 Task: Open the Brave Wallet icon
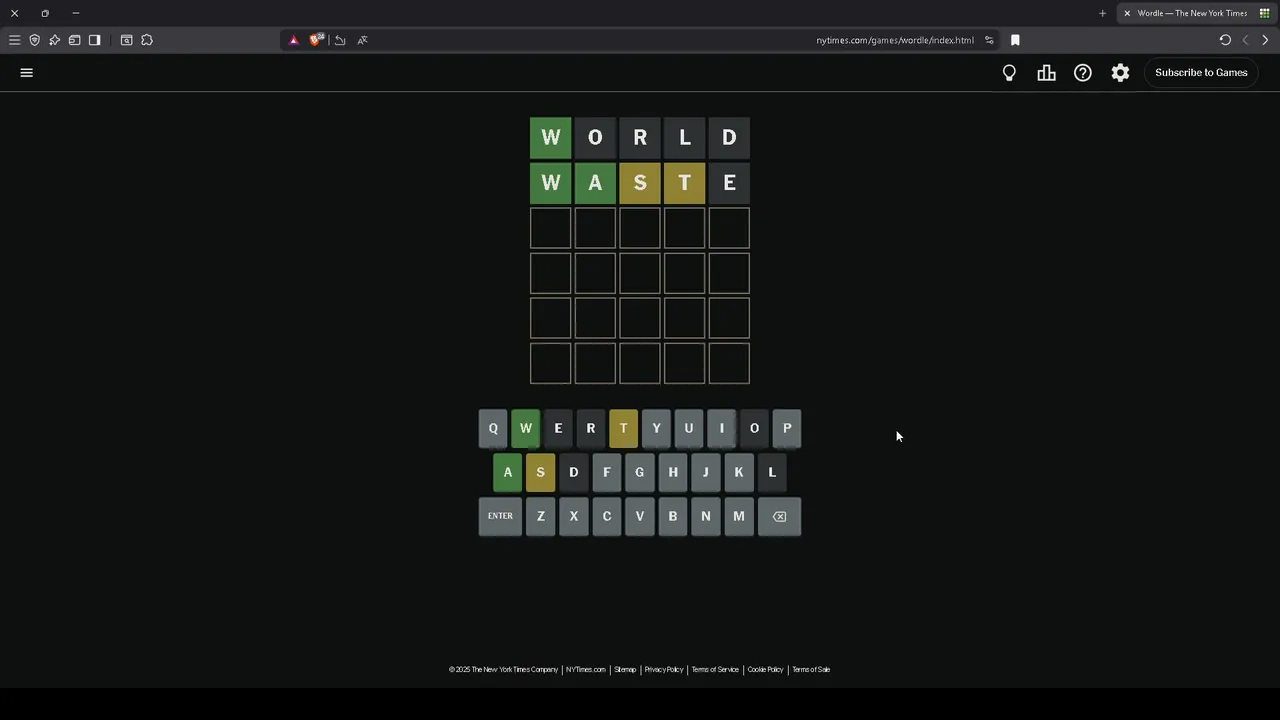point(74,40)
